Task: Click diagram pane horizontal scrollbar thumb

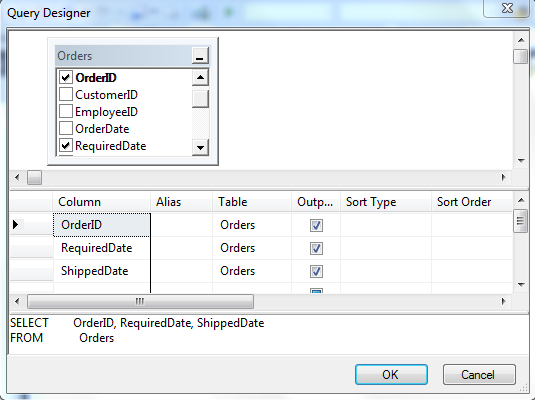Action: click(x=34, y=177)
